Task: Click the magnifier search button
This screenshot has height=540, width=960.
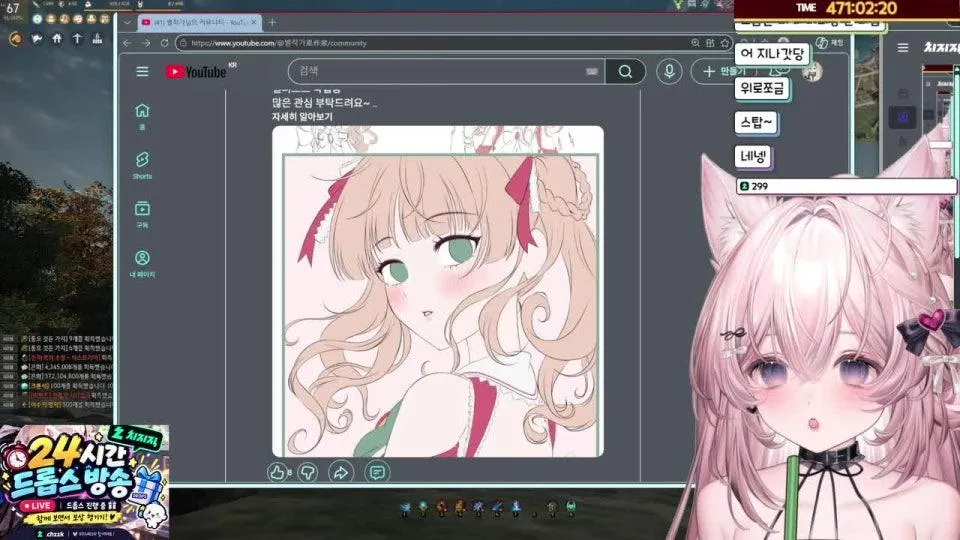Action: [x=625, y=72]
